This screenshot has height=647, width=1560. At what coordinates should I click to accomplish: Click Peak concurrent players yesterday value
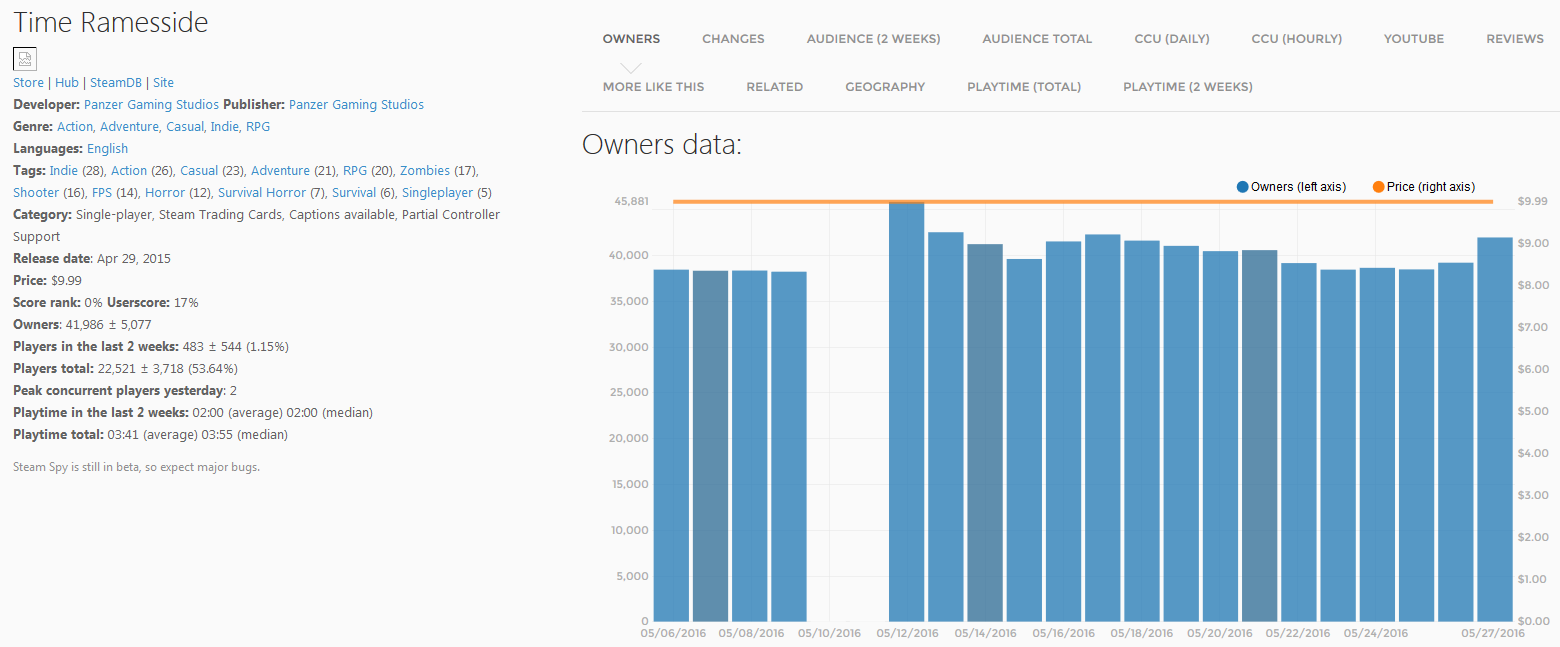click(233, 391)
